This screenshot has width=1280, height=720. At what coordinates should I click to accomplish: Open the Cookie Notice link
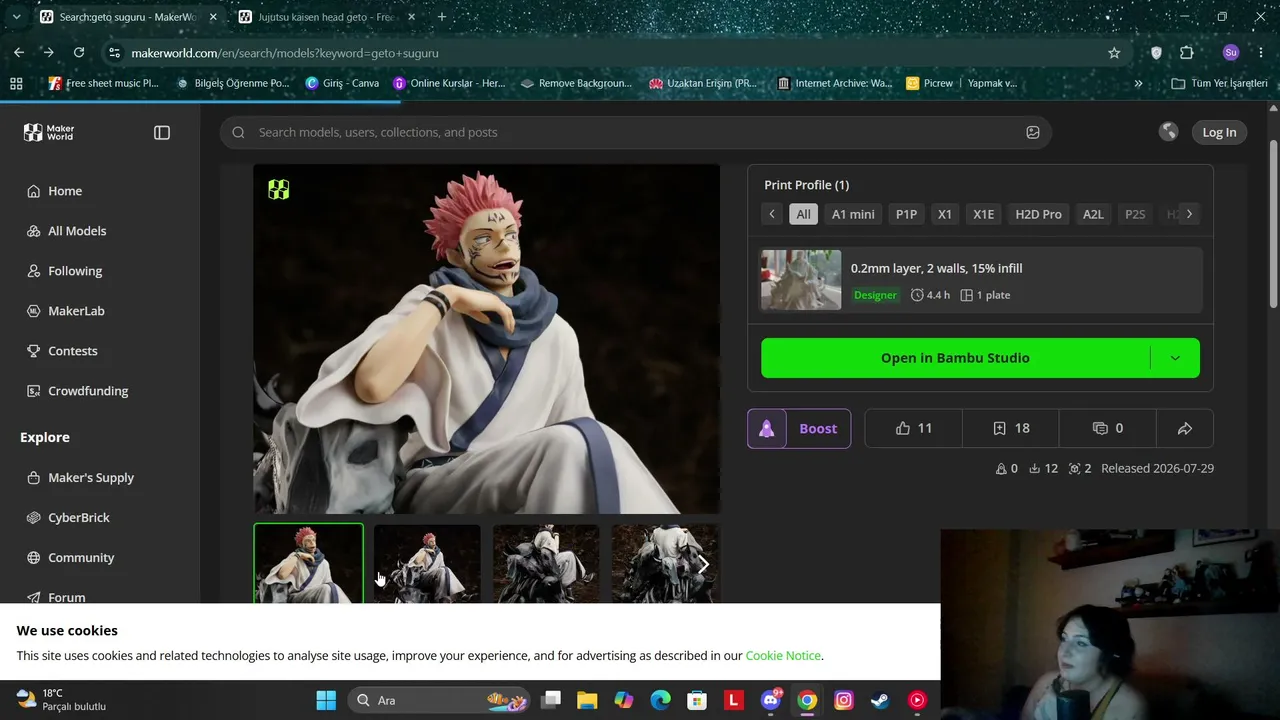(x=783, y=656)
